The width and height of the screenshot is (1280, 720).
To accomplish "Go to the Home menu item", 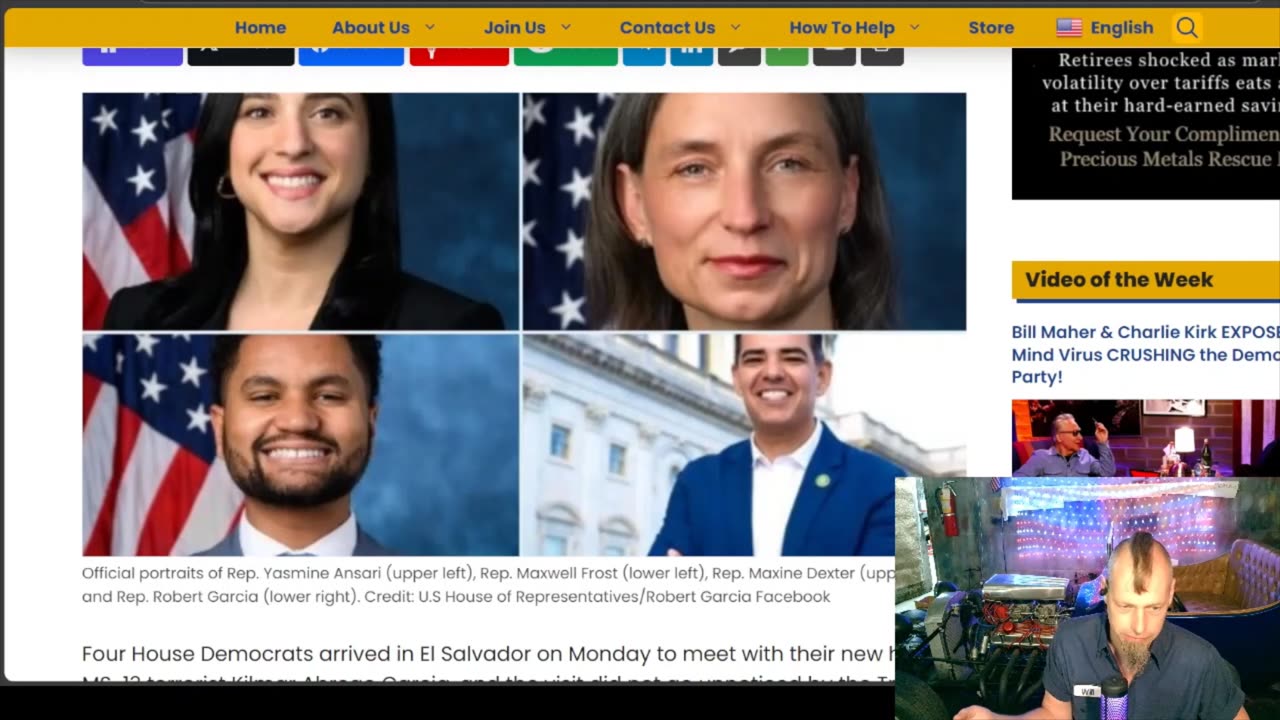I will point(260,28).
